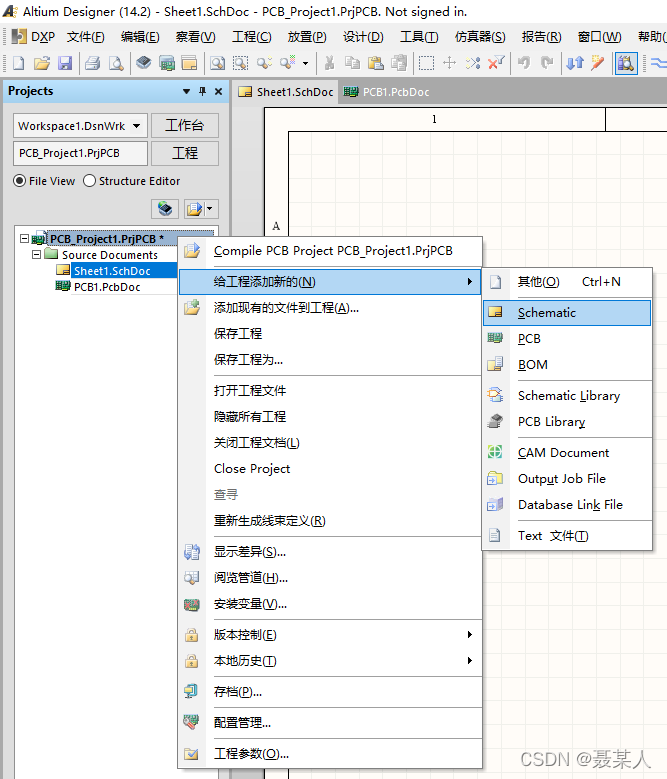
Task: Open the 报告(R) menu
Action: 541,37
